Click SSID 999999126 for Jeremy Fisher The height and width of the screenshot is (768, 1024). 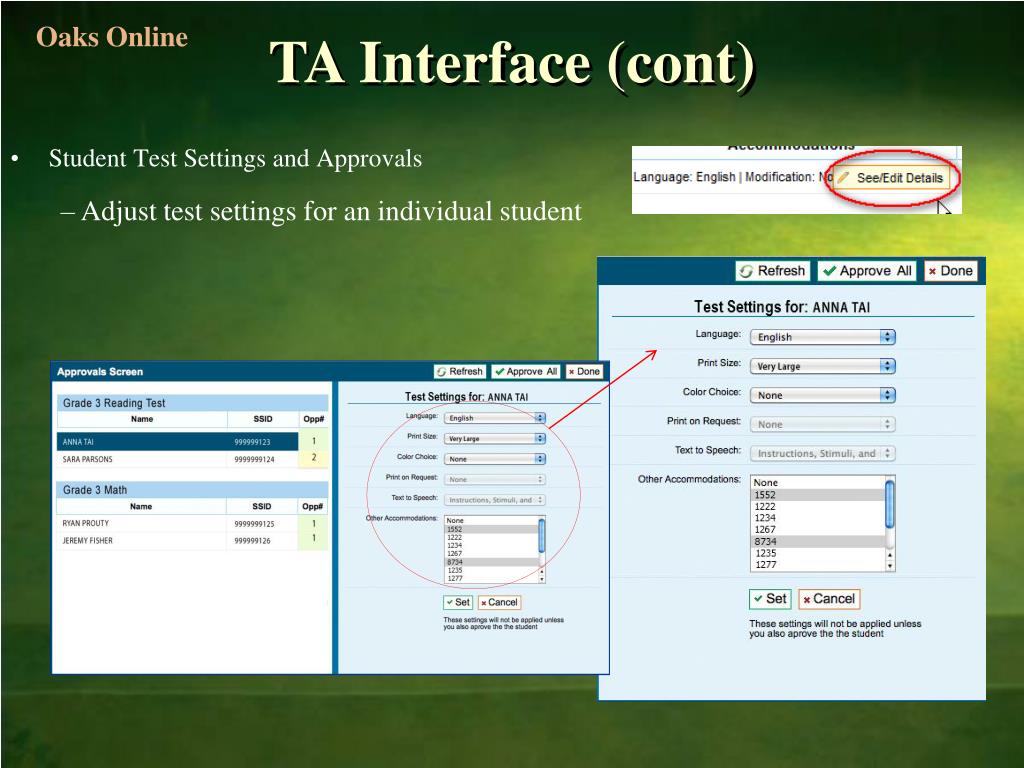(252, 541)
